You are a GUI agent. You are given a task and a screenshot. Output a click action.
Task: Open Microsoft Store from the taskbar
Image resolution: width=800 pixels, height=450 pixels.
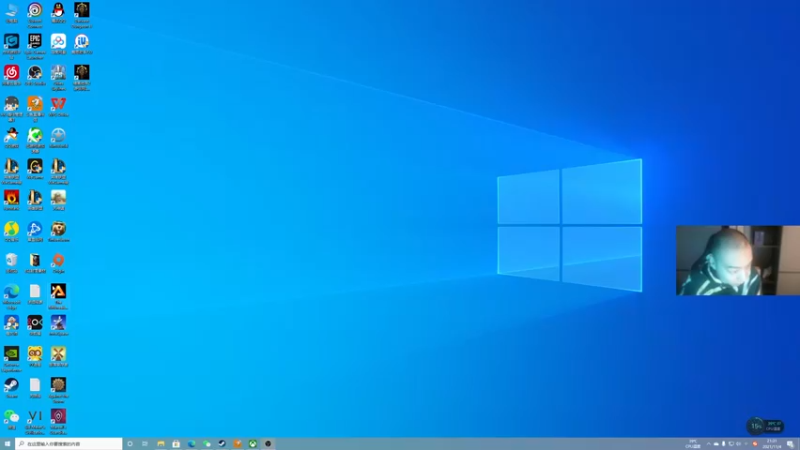click(x=176, y=444)
